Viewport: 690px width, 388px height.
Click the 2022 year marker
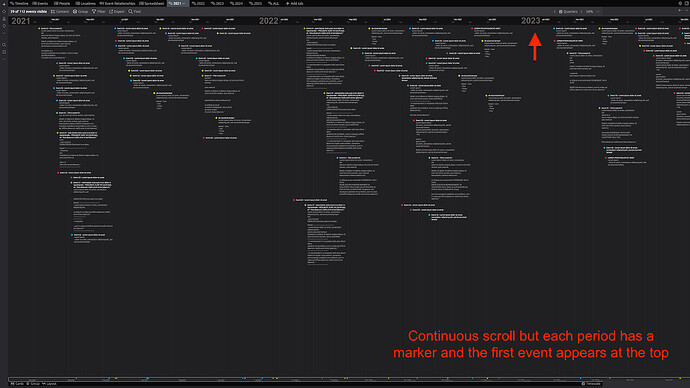point(268,21)
